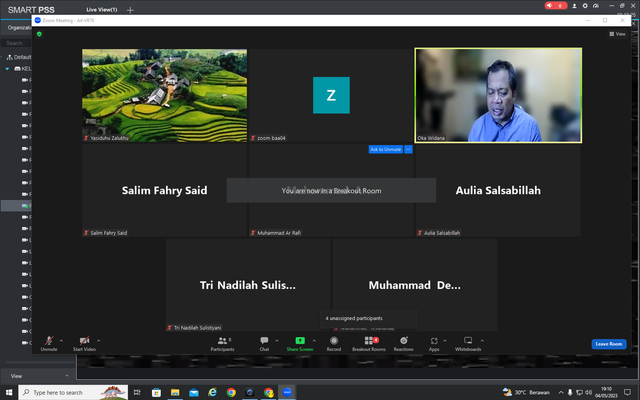Open the user account icon in SmartPSS

574,6
